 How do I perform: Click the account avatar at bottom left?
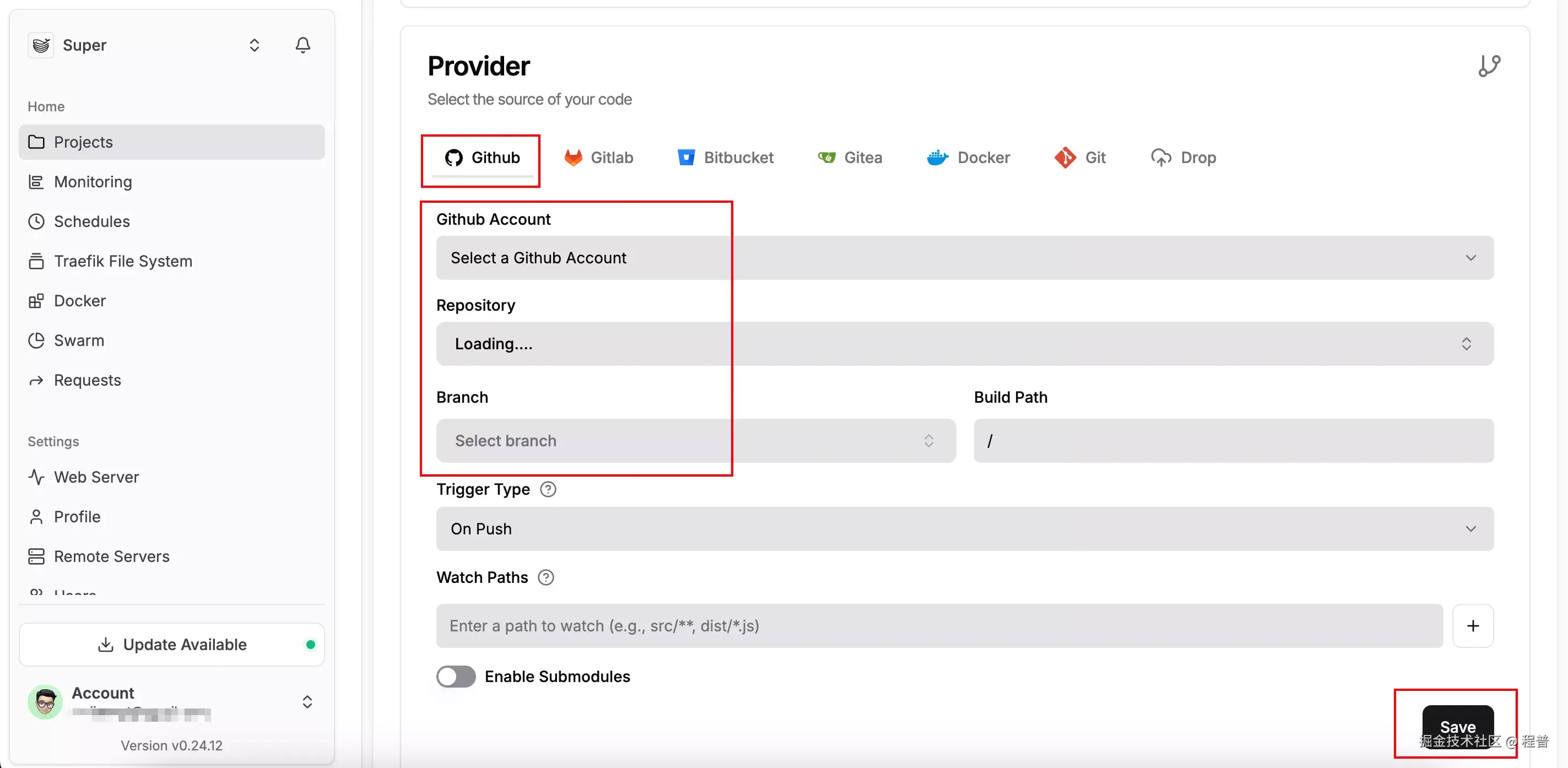pyautogui.click(x=45, y=702)
